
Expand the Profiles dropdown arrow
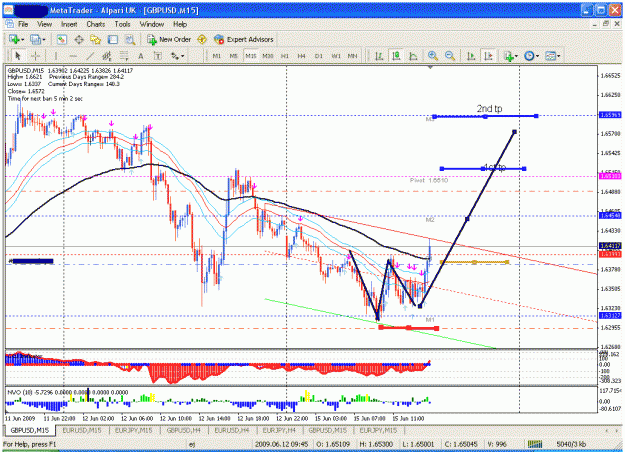pos(44,39)
